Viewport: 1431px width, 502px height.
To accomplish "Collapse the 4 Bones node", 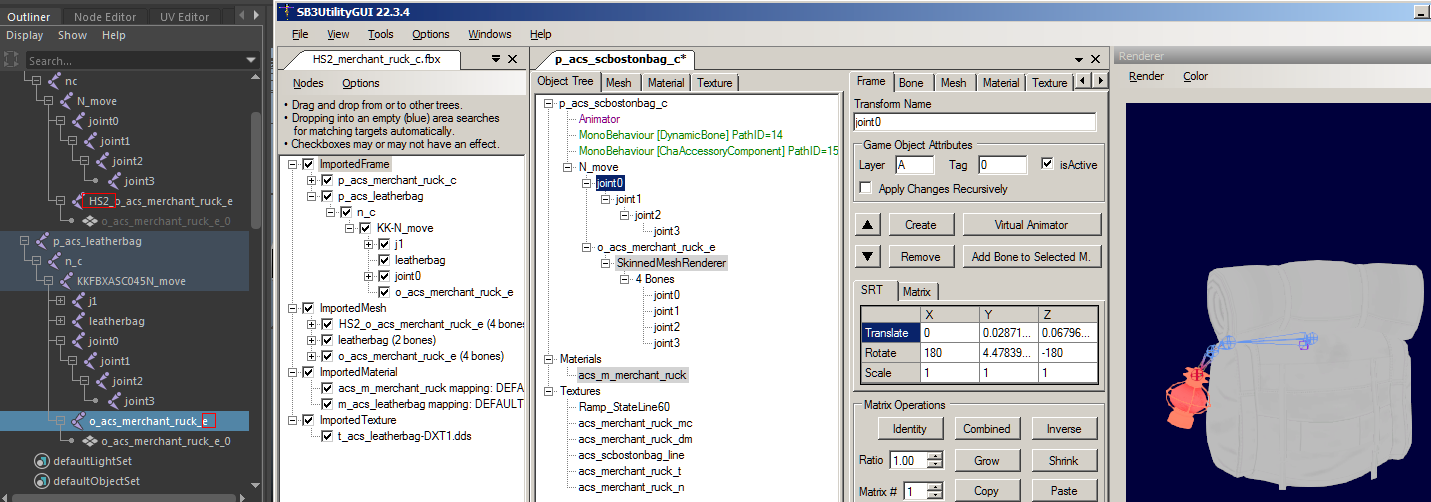I will click(x=625, y=279).
